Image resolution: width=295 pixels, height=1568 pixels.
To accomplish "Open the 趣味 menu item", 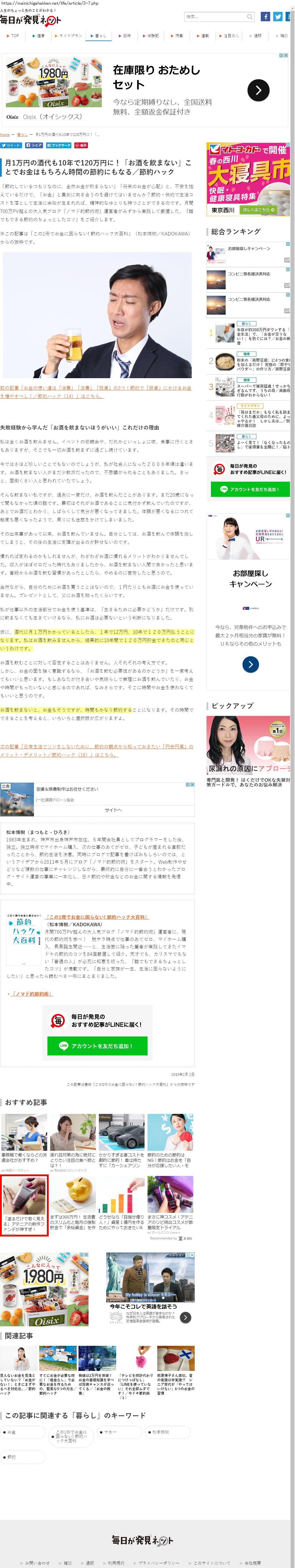I will pyautogui.click(x=125, y=36).
